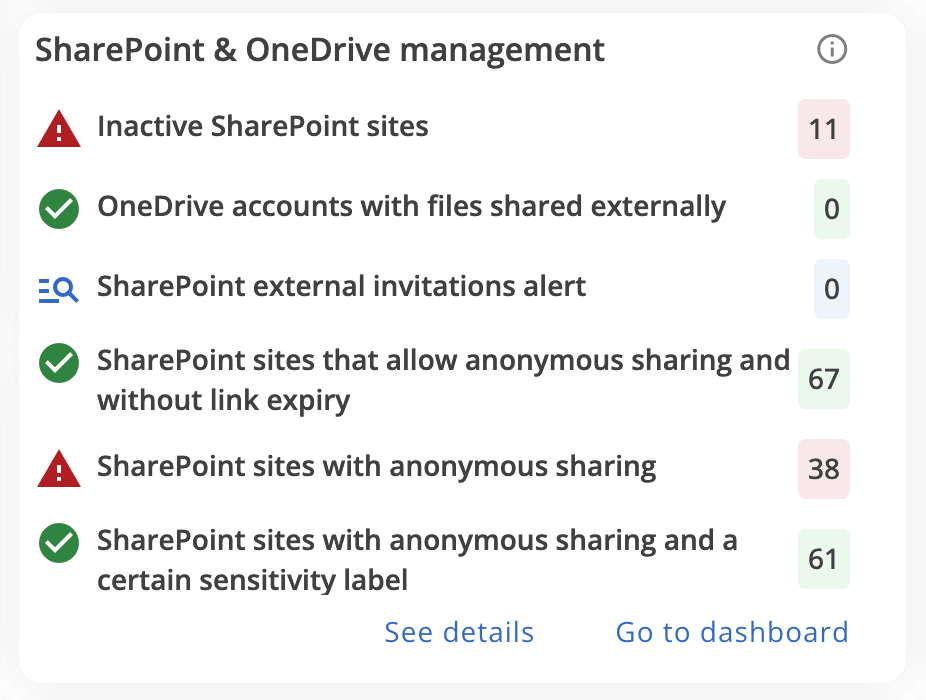The image size is (926, 700).
Task: Click green check icon for sites without link expiry
Action: click(x=59, y=363)
